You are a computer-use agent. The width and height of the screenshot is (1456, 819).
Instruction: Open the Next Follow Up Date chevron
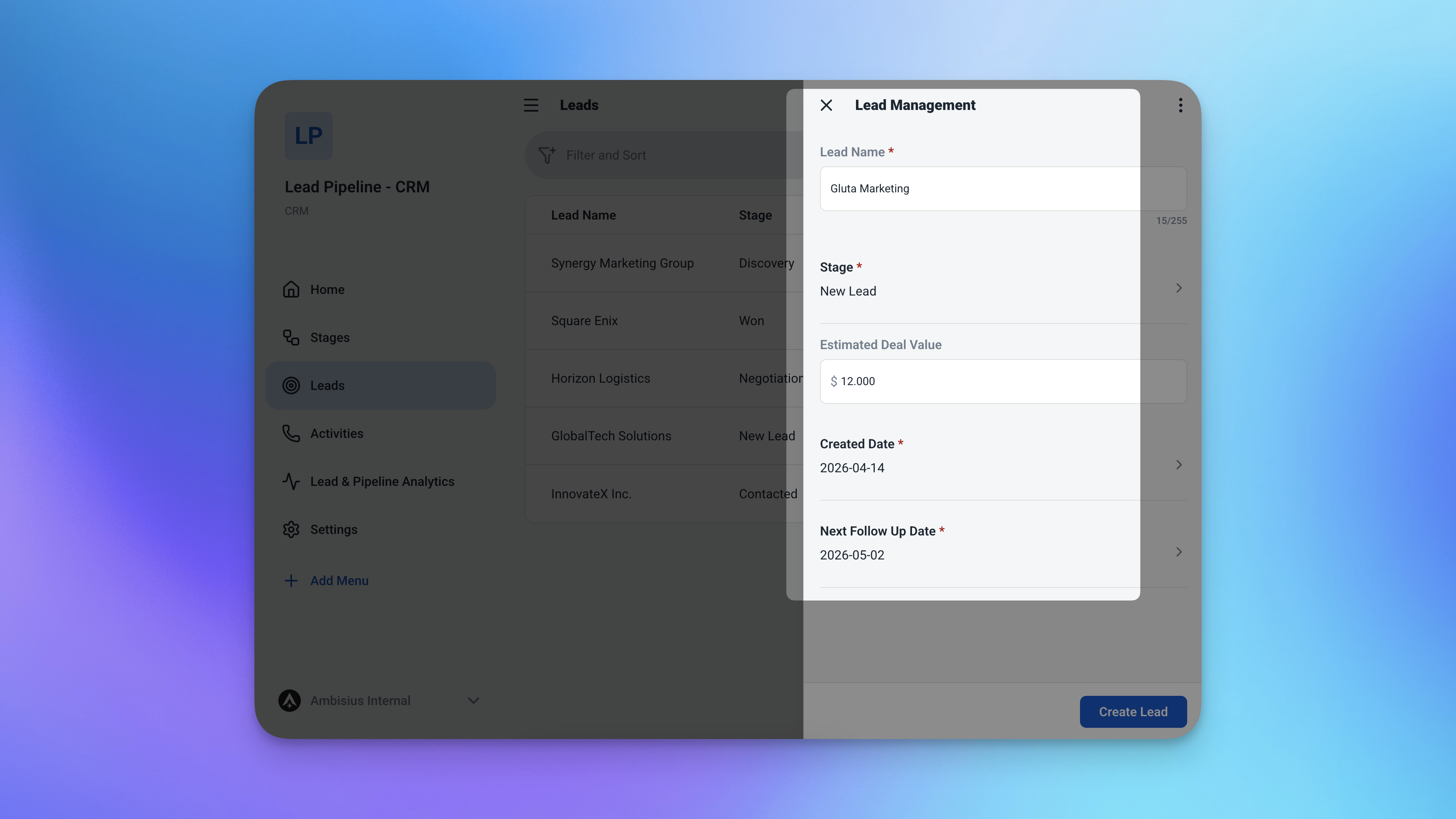tap(1178, 552)
